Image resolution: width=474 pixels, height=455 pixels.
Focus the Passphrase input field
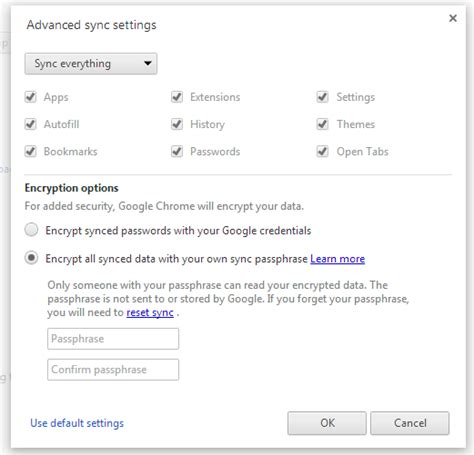113,339
